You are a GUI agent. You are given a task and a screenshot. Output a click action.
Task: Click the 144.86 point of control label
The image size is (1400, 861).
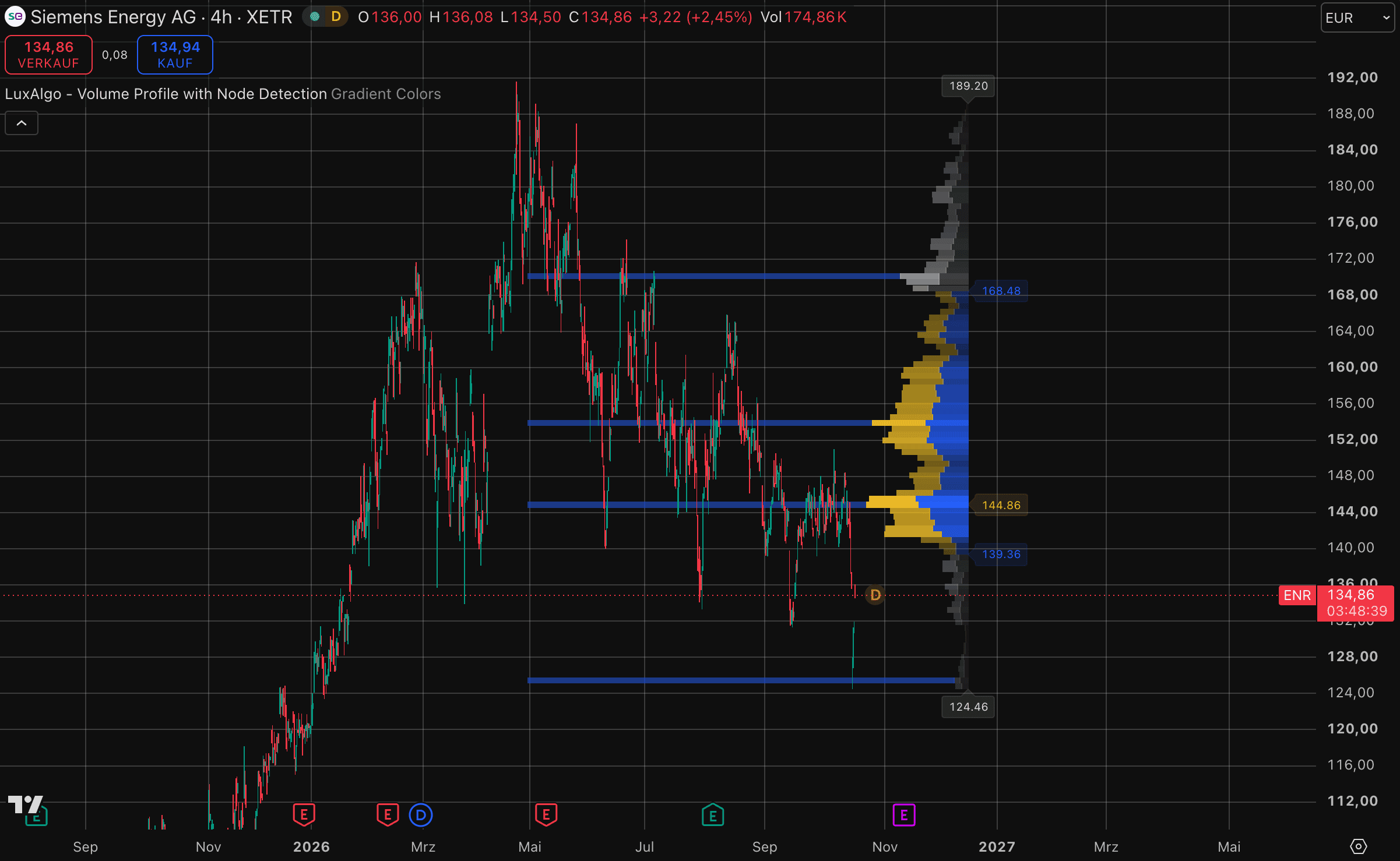[x=1001, y=505]
